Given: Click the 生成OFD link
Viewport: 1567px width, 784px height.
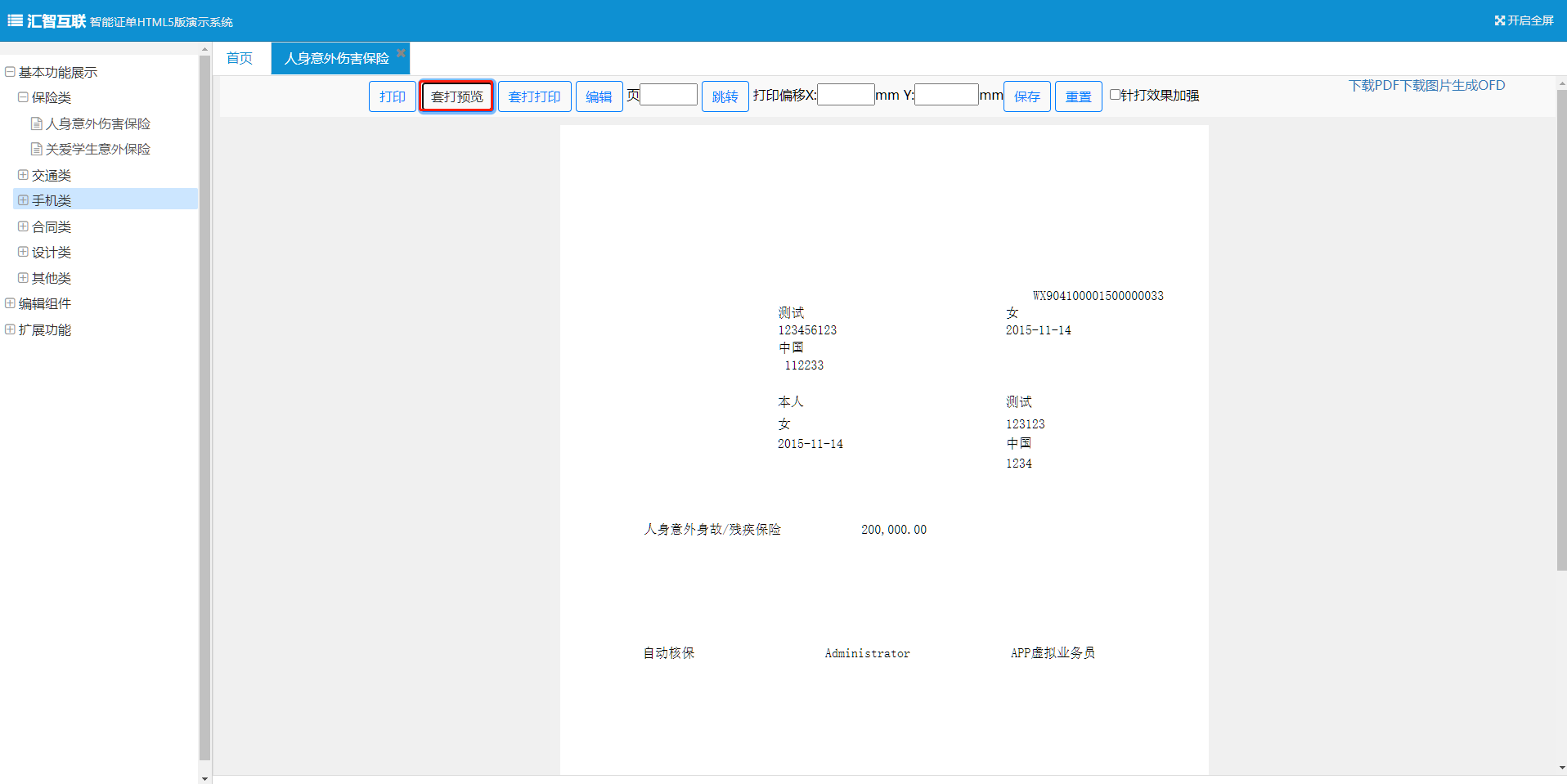Looking at the screenshot, I should click(x=1479, y=85).
